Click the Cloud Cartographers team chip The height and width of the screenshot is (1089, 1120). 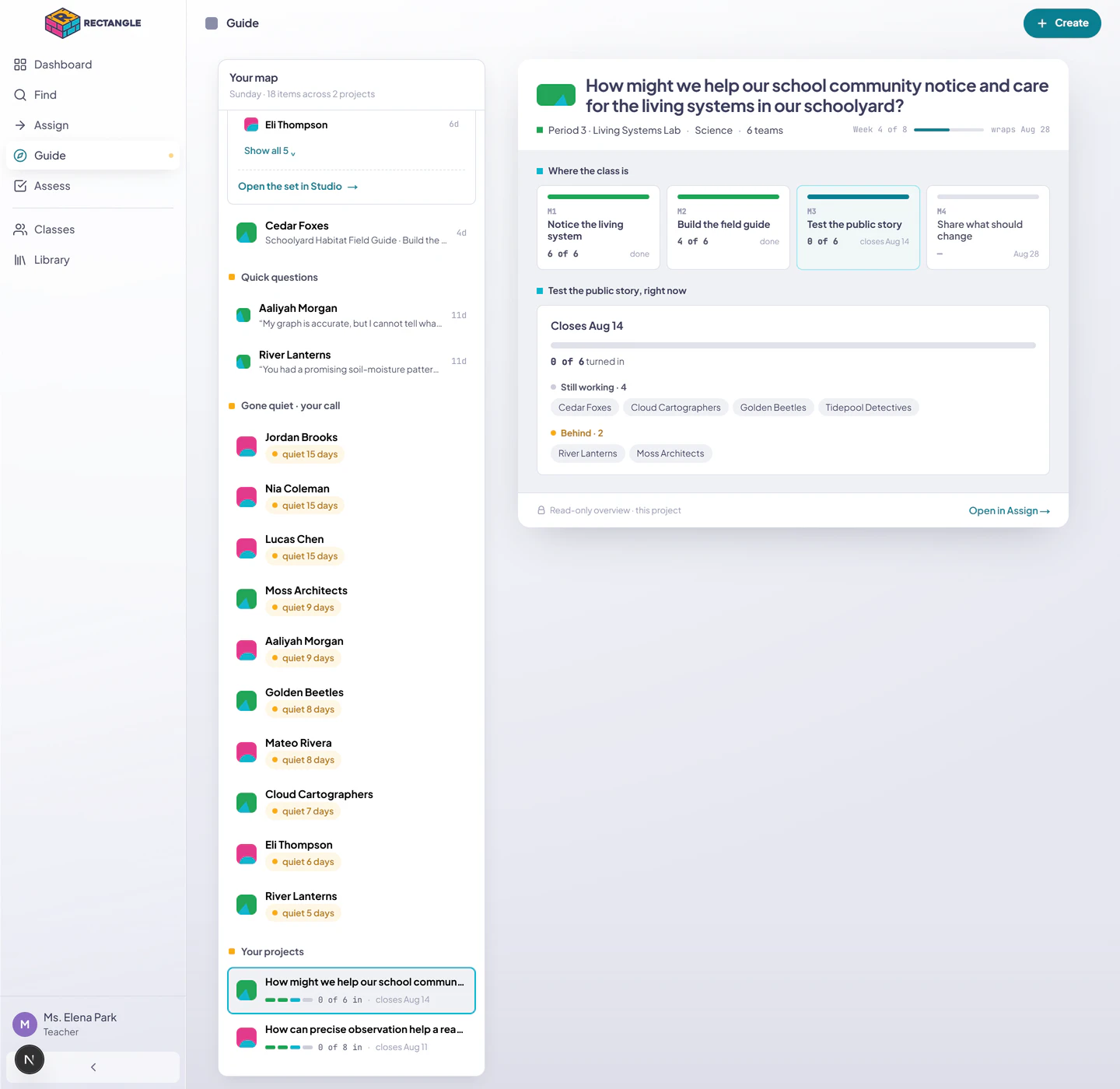coord(676,408)
